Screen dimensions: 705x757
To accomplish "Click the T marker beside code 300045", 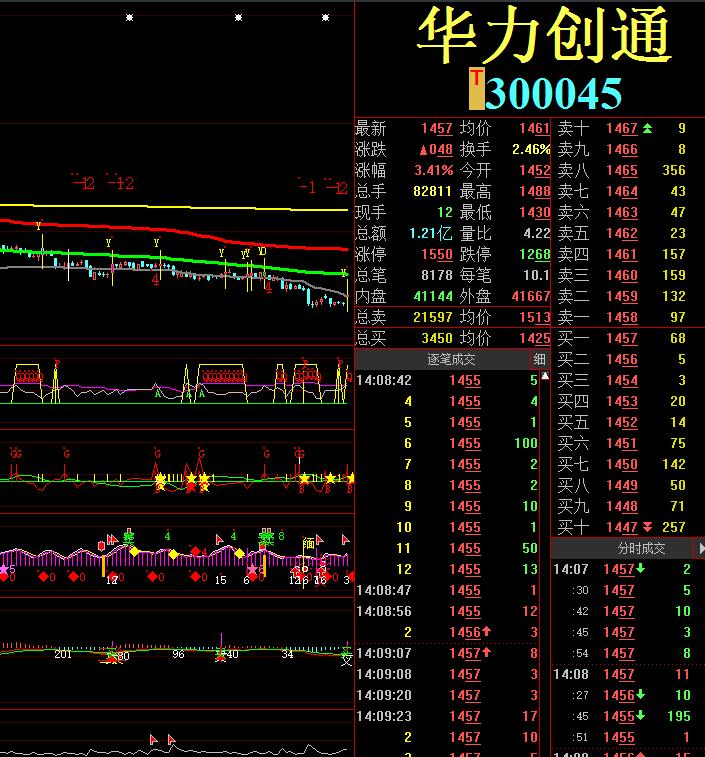I will [477, 89].
